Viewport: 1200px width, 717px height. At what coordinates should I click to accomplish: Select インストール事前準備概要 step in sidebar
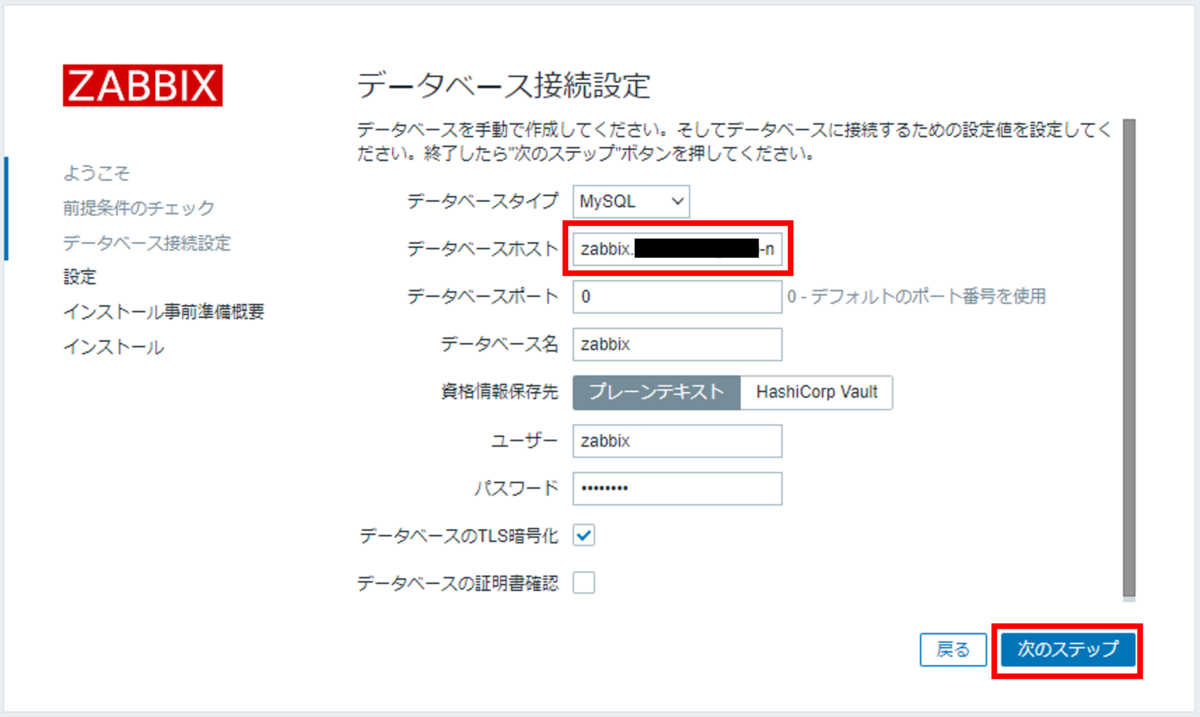(x=164, y=313)
